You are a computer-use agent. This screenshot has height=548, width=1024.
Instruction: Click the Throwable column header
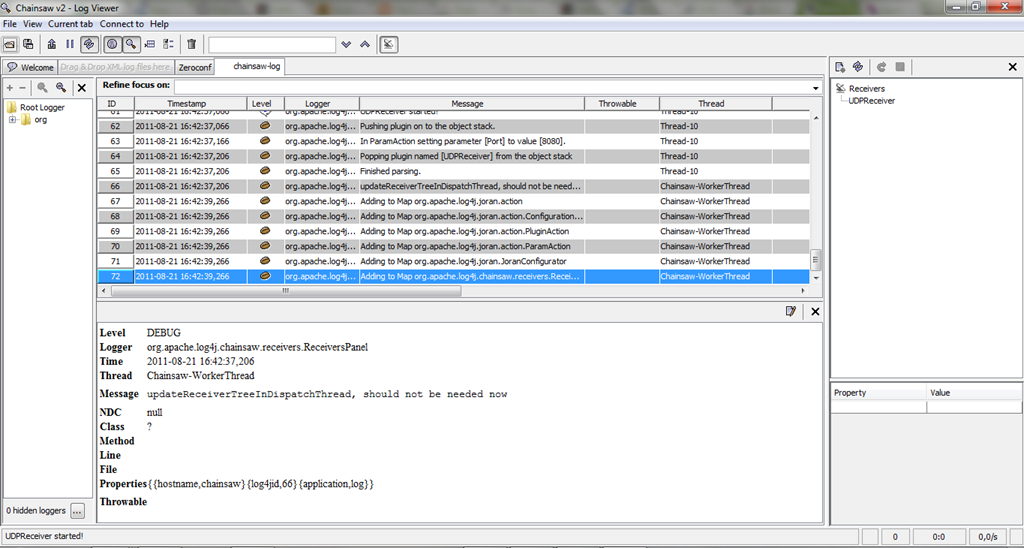click(x=622, y=103)
